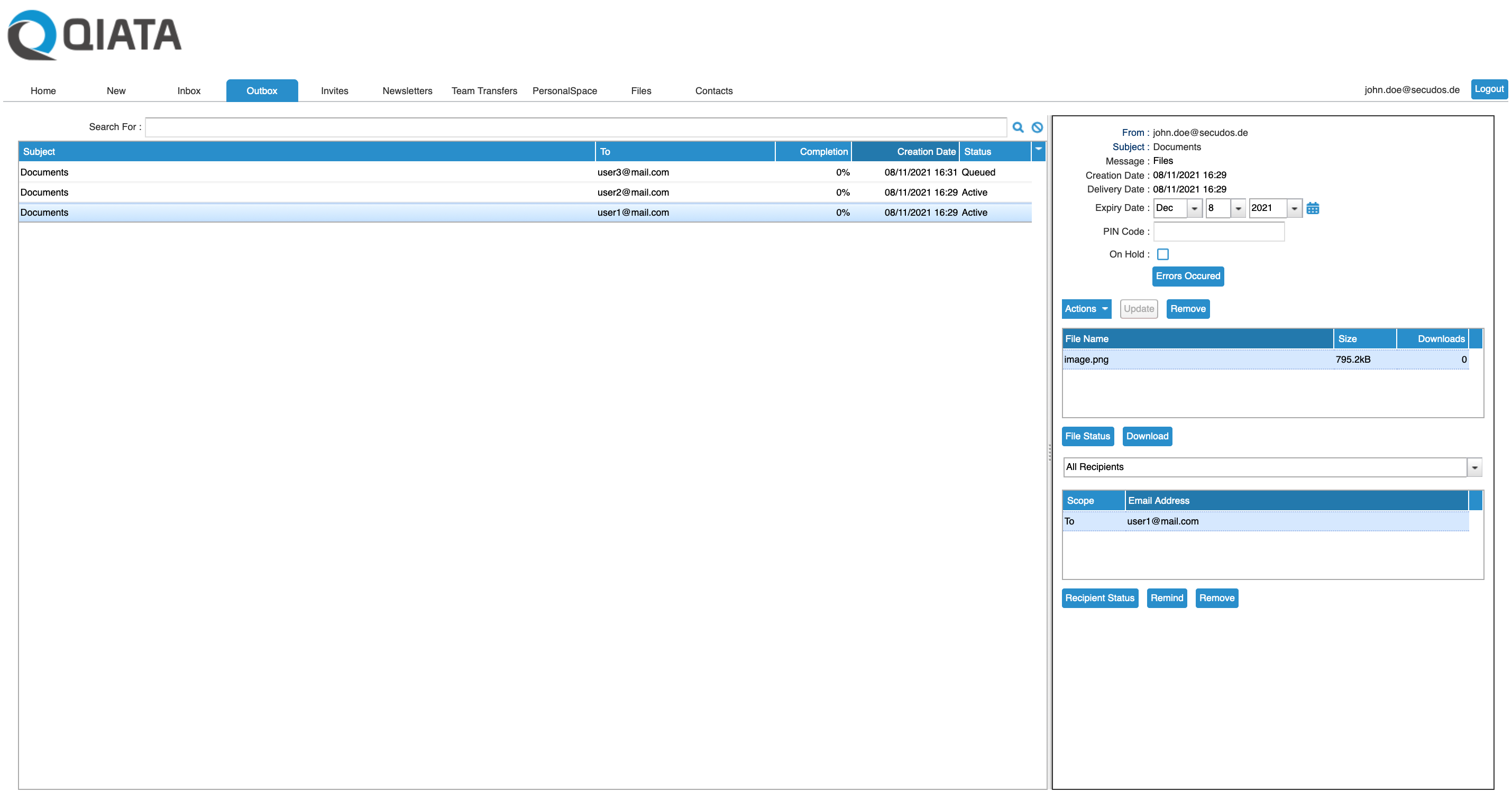
Task: Click into the PIN Code field
Action: click(1218, 232)
